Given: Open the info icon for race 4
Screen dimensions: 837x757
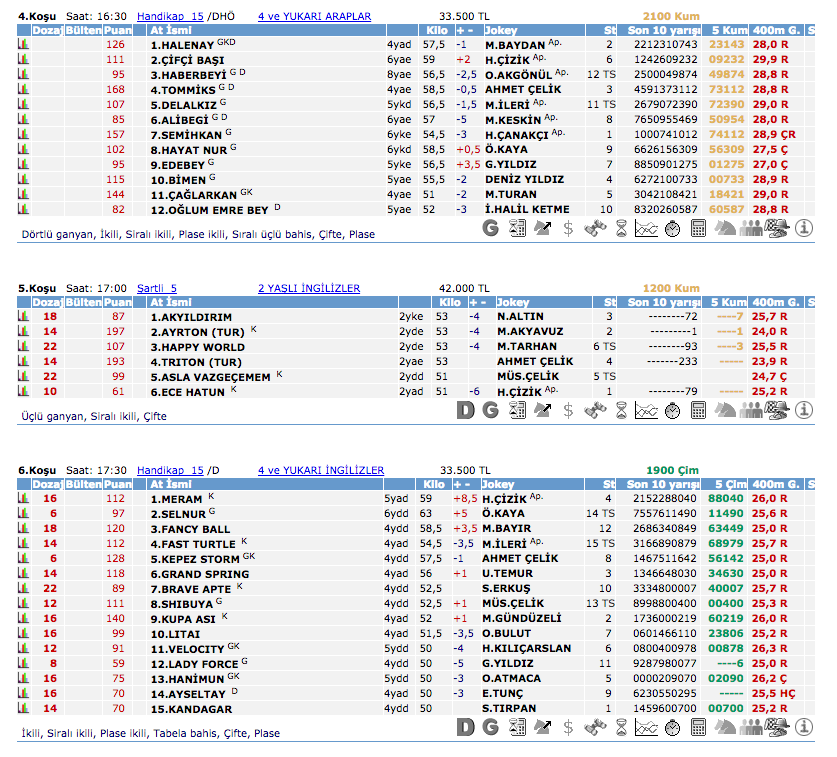Looking at the screenshot, I should click(804, 228).
